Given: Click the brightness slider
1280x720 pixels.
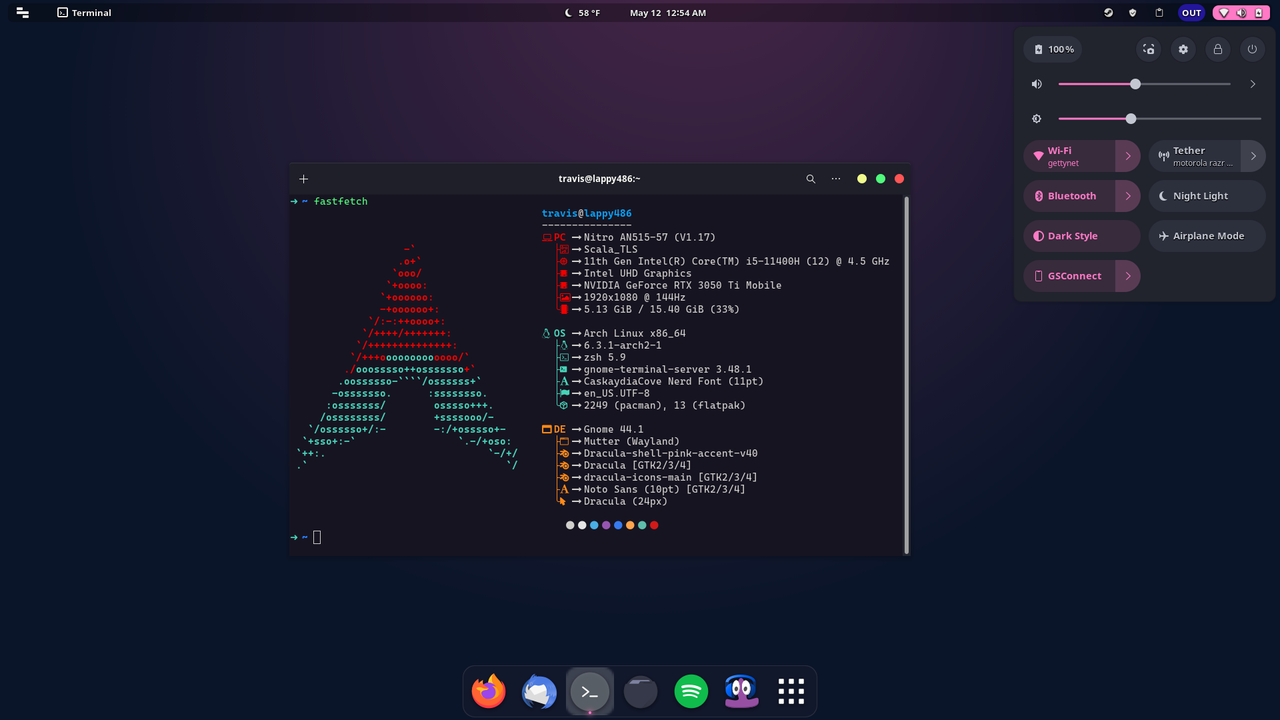Looking at the screenshot, I should [x=1159, y=118].
